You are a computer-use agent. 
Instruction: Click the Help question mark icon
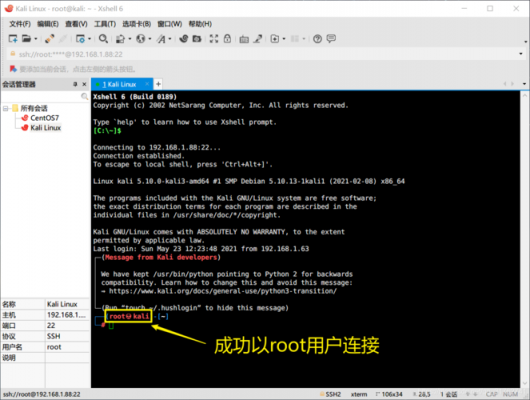tap(317, 39)
